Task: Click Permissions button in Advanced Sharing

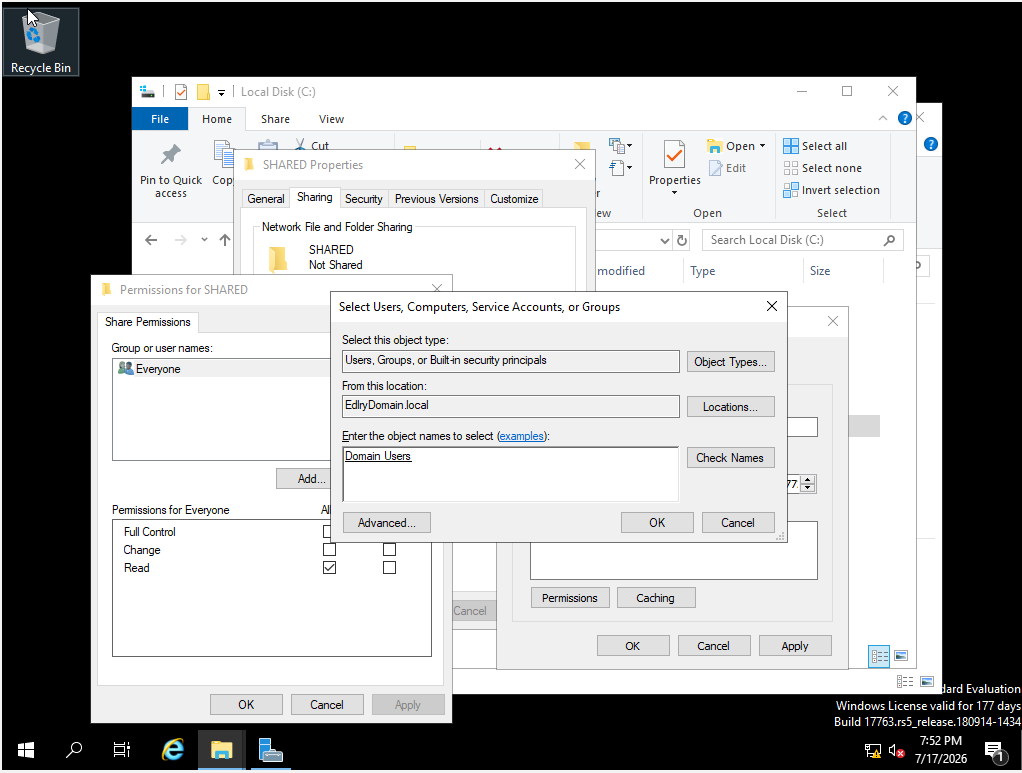Action: point(570,598)
